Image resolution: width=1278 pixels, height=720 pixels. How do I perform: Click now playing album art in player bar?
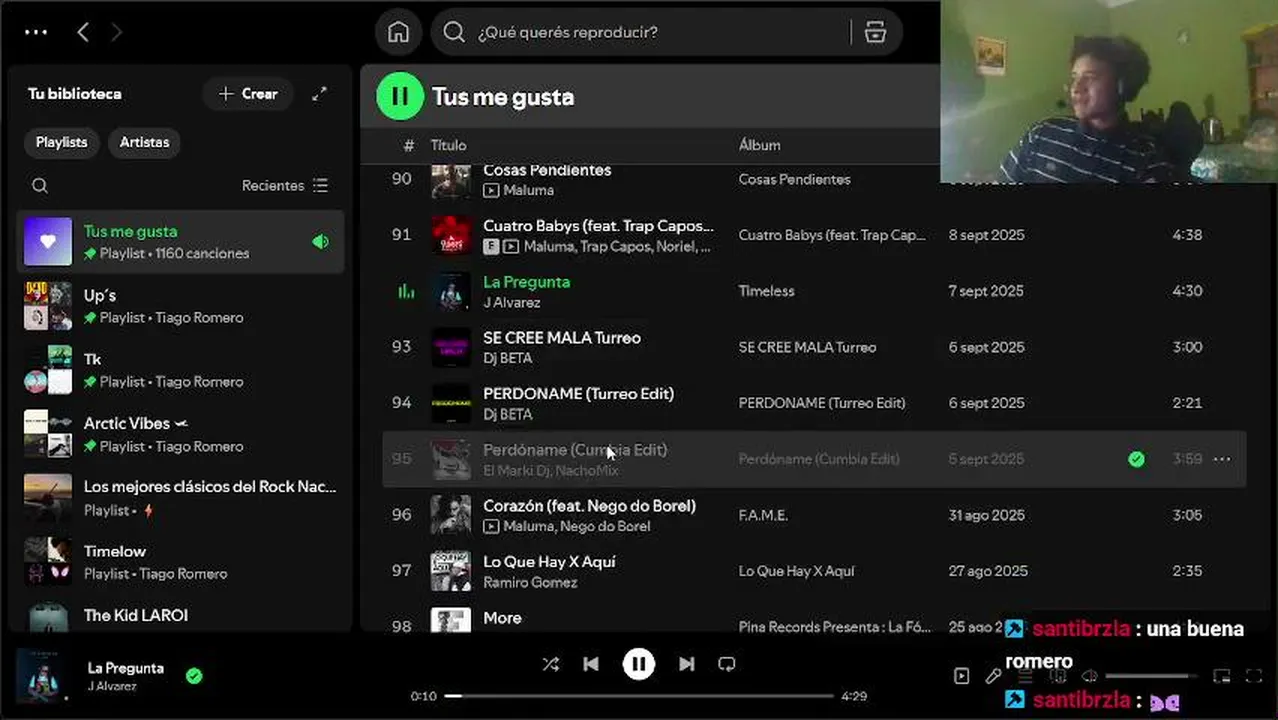point(42,676)
